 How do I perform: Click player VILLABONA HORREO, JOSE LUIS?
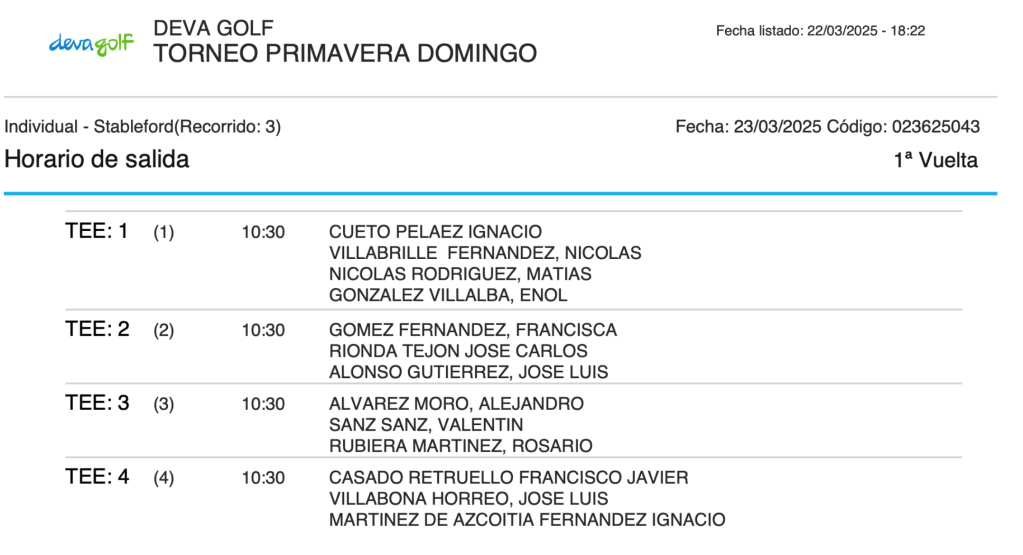tap(468, 499)
